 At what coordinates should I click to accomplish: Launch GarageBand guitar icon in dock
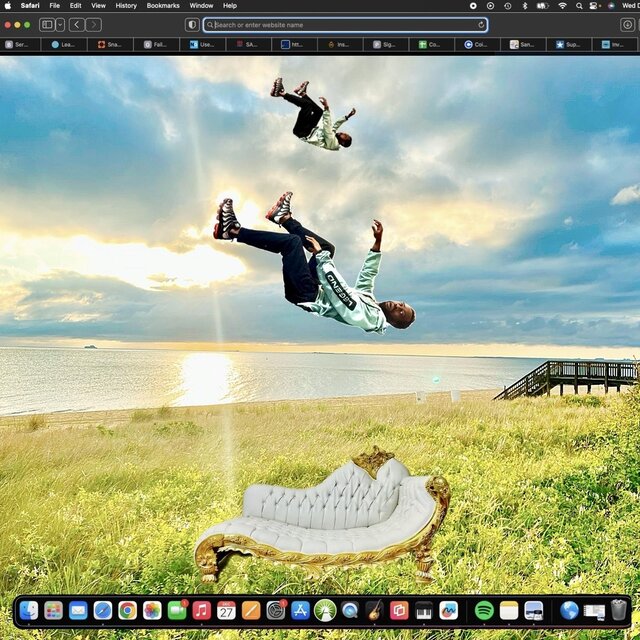(374, 610)
